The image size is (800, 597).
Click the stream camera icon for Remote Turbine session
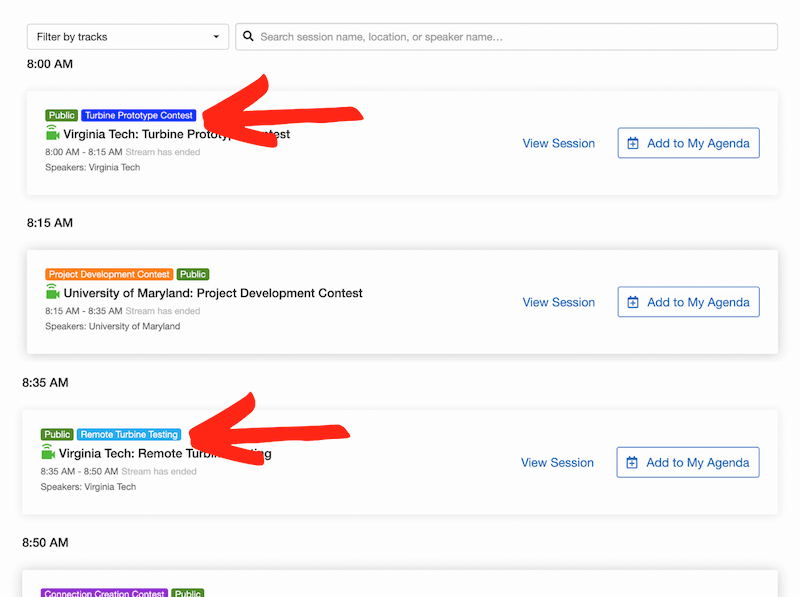pyautogui.click(x=49, y=452)
